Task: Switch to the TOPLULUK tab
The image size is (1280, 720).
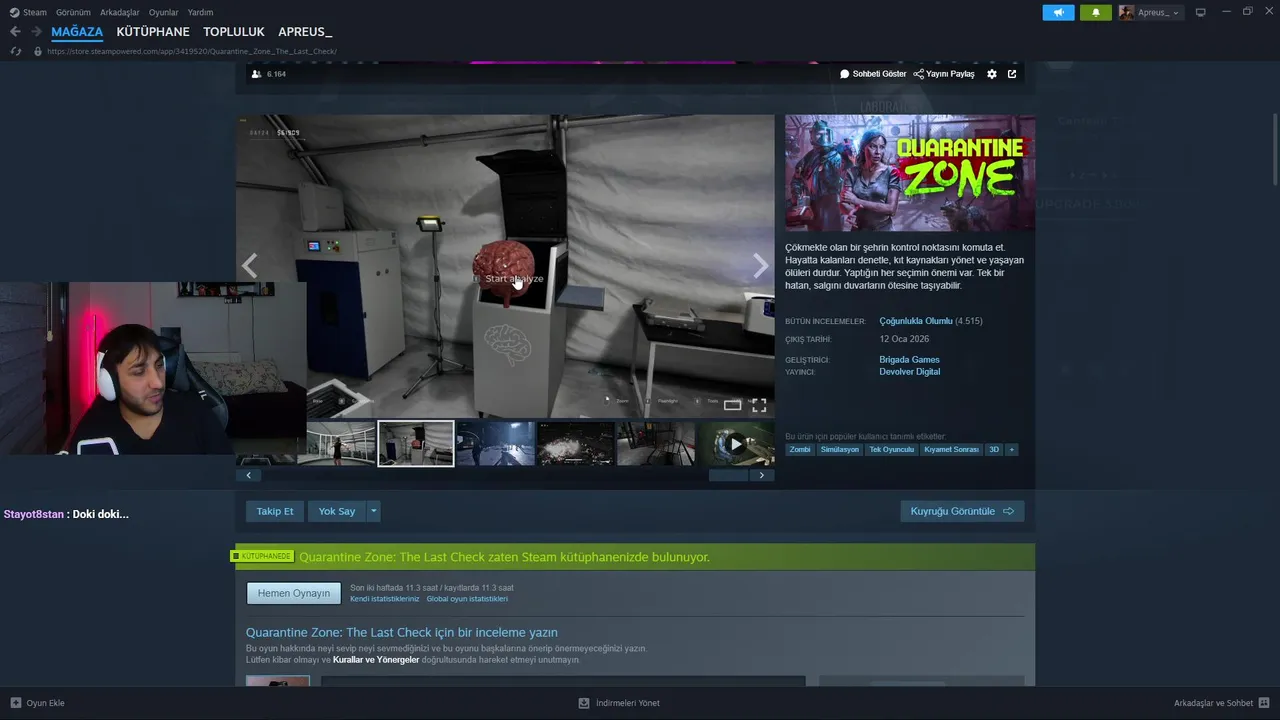Action: click(234, 32)
